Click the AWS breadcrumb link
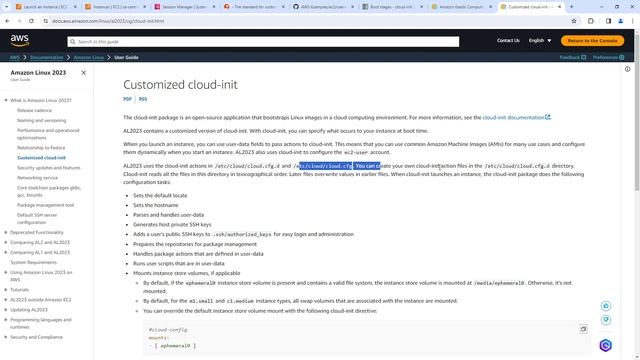Viewport: 640px width, 360px height. tap(15, 58)
